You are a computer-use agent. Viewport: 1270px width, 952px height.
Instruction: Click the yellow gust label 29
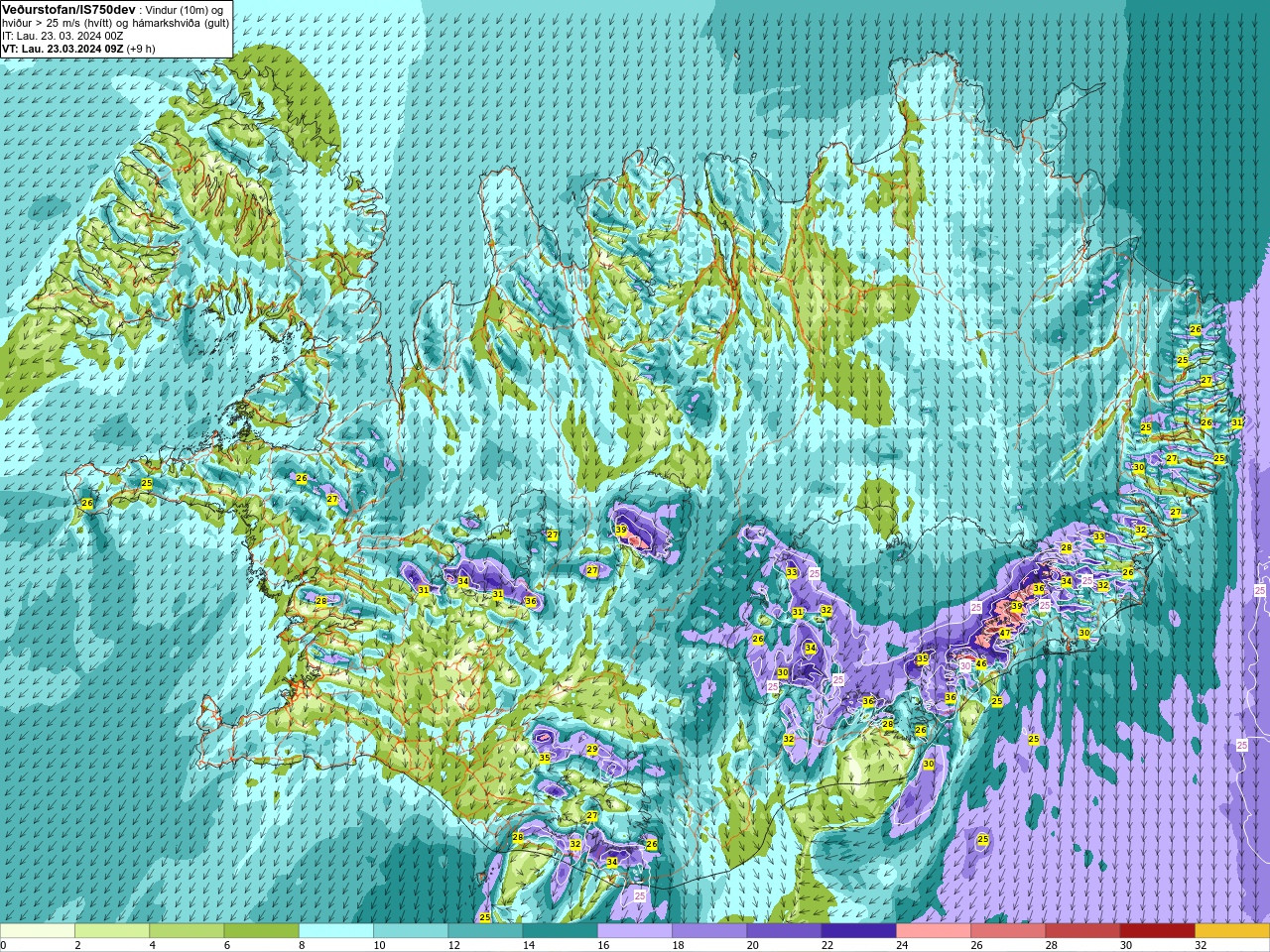592,750
